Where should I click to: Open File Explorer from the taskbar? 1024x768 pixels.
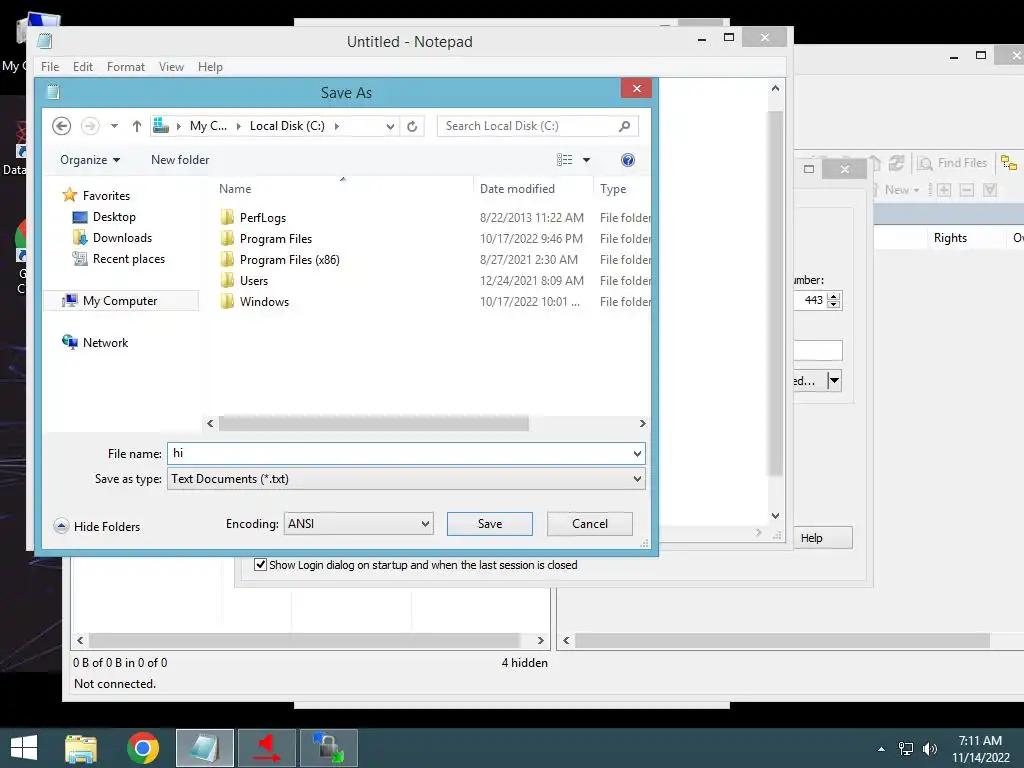pyautogui.click(x=81, y=748)
